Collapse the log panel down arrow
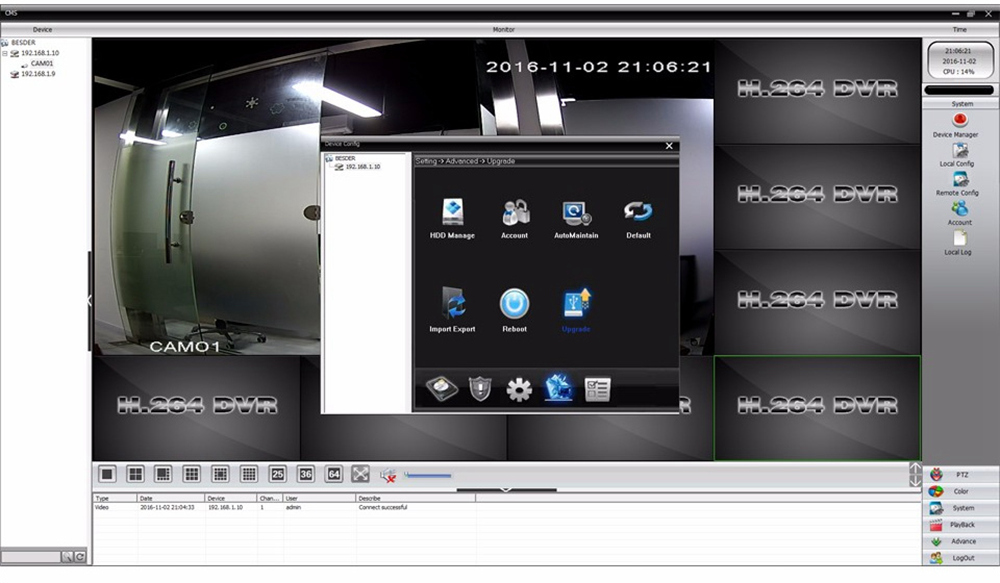Image resolution: width=1000 pixels, height=583 pixels. [x=506, y=490]
